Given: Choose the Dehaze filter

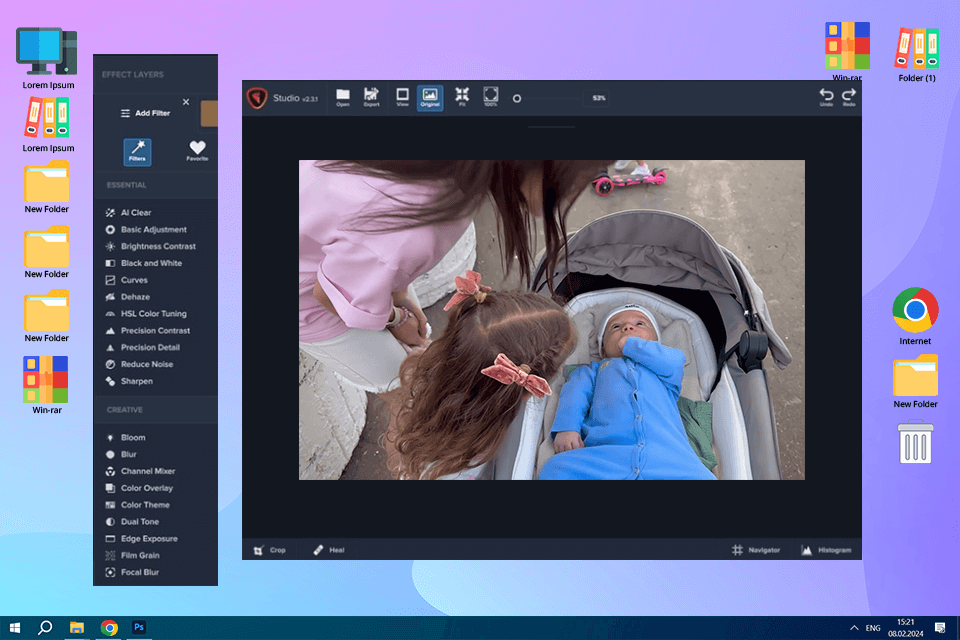Looking at the screenshot, I should point(128,297).
